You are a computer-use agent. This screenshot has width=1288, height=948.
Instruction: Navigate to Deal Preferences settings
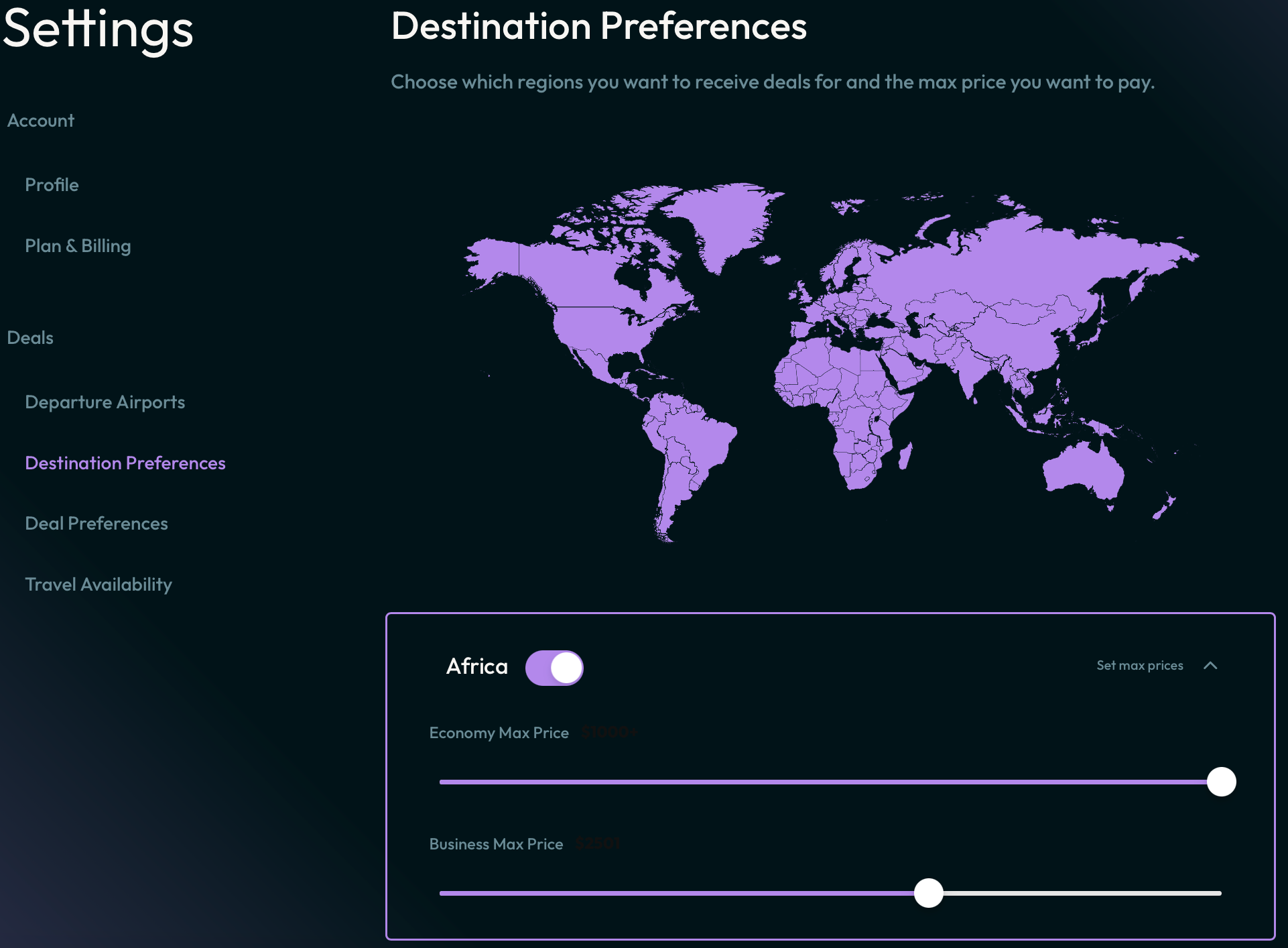coord(96,522)
